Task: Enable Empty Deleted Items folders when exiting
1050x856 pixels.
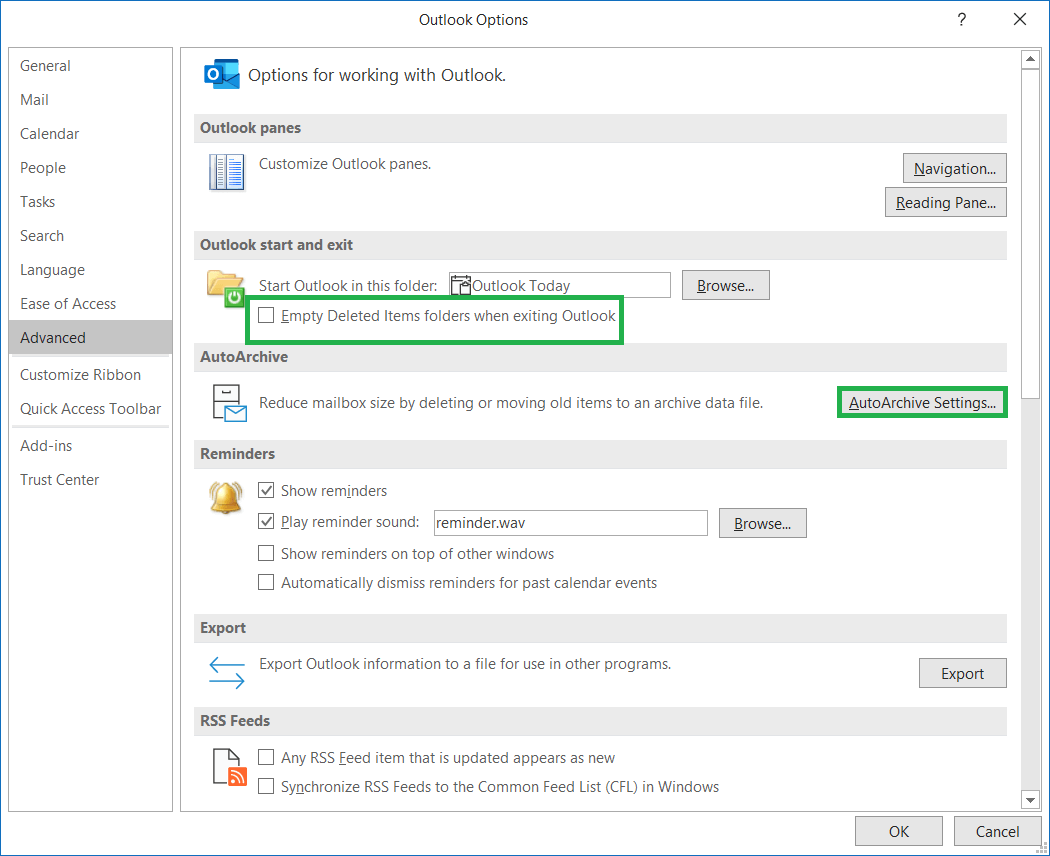Action: [x=266, y=315]
